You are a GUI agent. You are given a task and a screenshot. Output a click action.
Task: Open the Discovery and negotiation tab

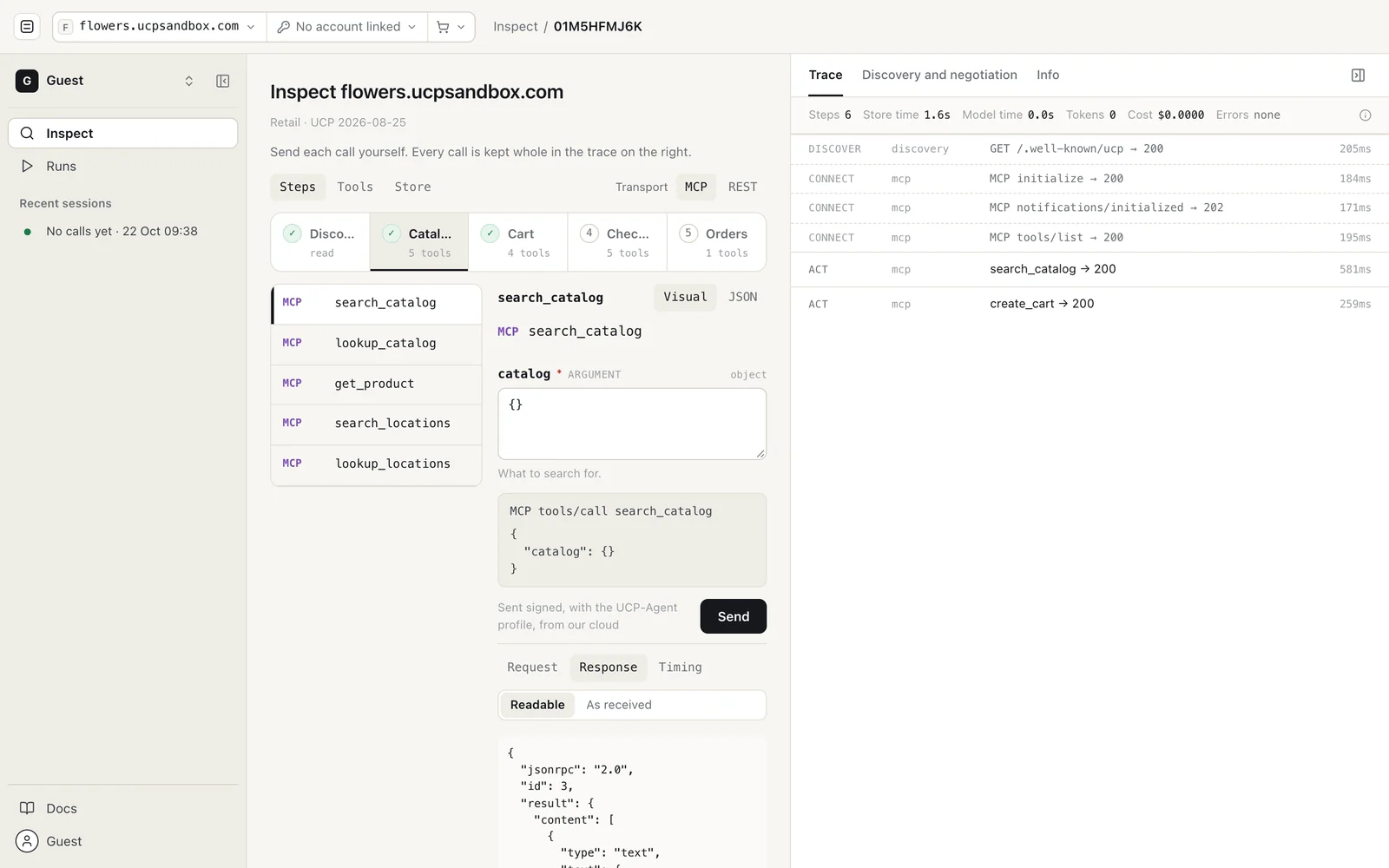point(939,76)
